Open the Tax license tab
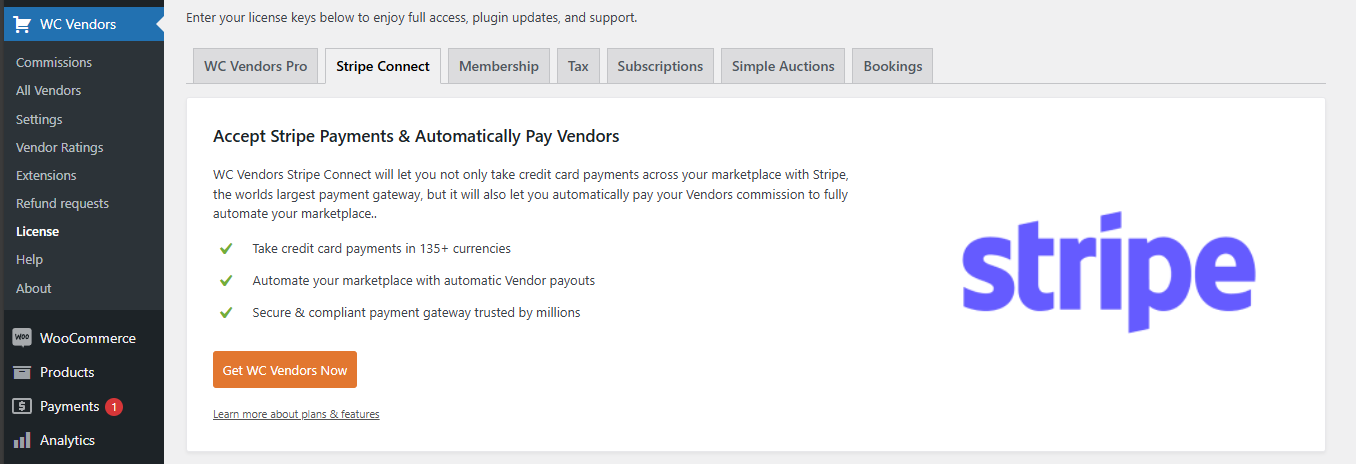 click(578, 66)
